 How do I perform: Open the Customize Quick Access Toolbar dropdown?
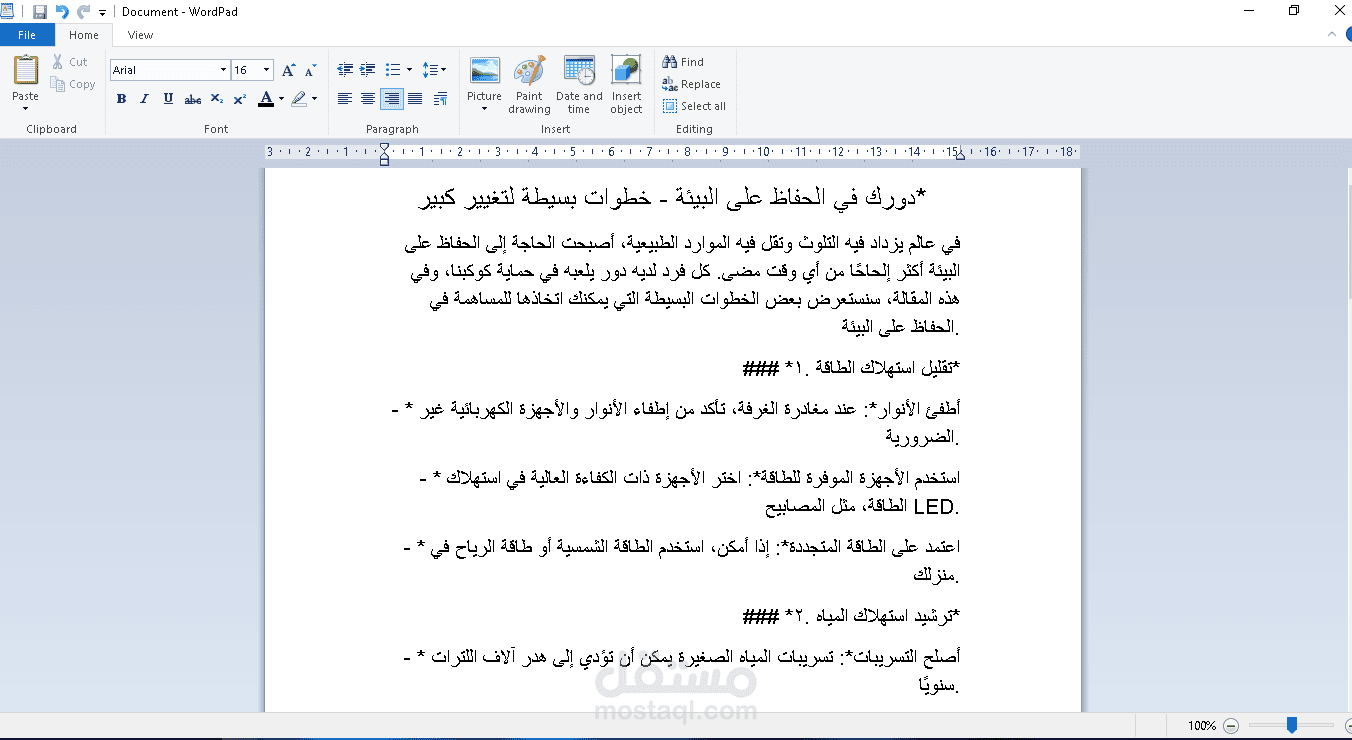pos(102,12)
